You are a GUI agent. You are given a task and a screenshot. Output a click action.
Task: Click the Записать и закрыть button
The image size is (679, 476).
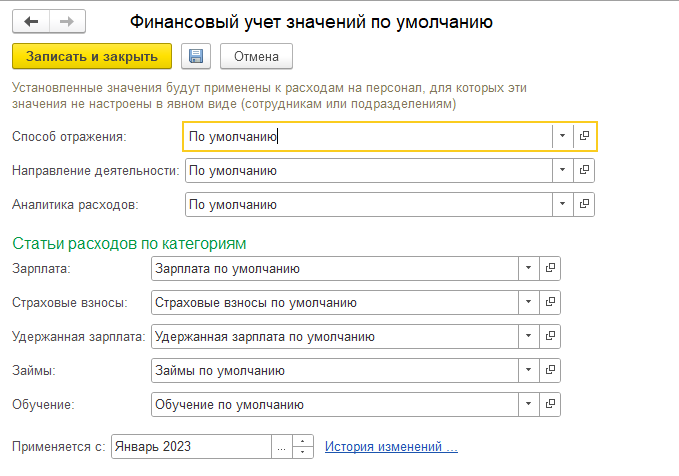click(92, 56)
